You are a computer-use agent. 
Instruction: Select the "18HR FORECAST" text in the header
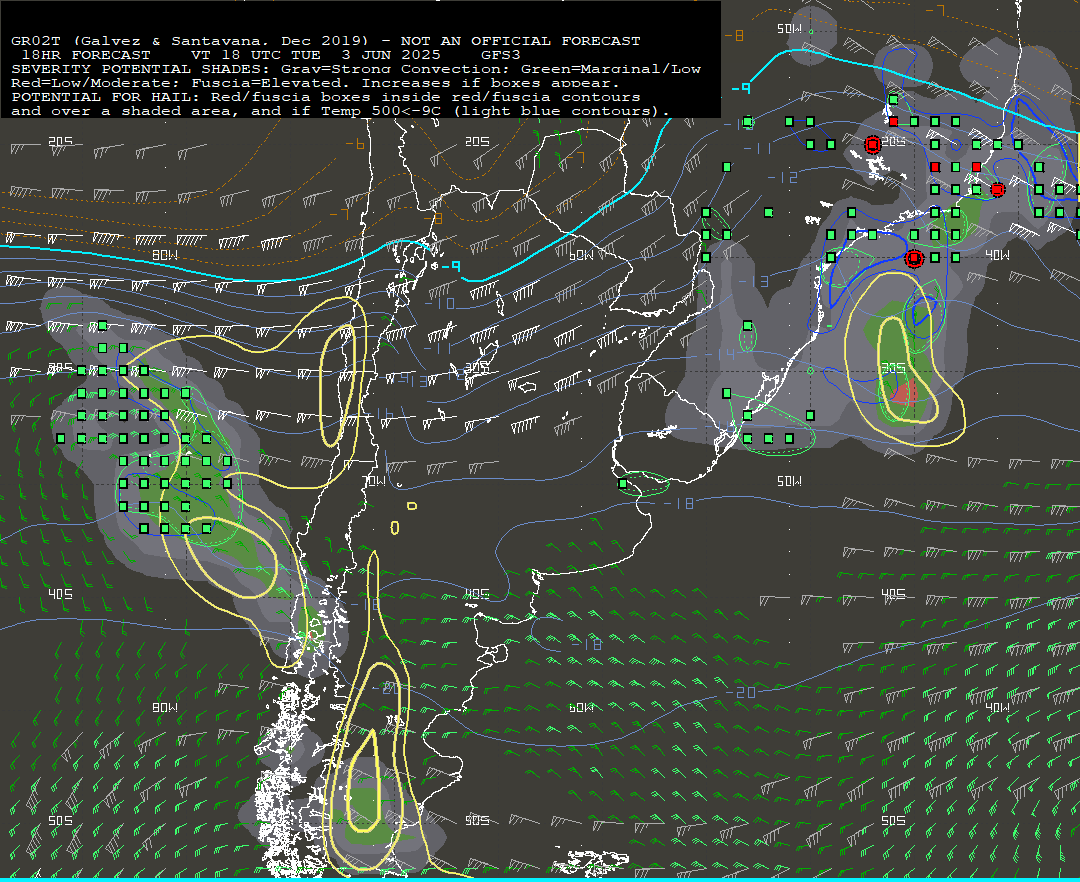click(x=85, y=55)
